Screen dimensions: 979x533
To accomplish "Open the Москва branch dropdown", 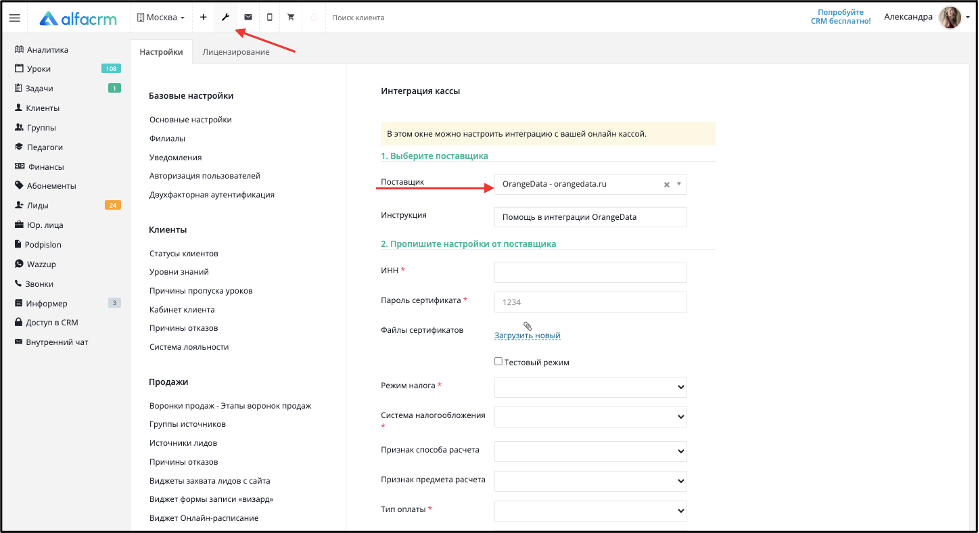I will 160,17.
